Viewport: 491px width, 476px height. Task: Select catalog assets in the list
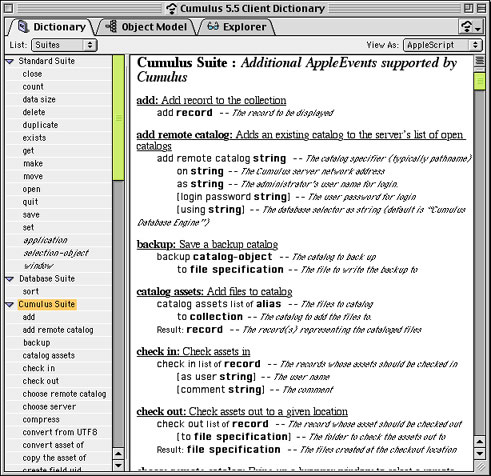pyautogui.click(x=49, y=356)
